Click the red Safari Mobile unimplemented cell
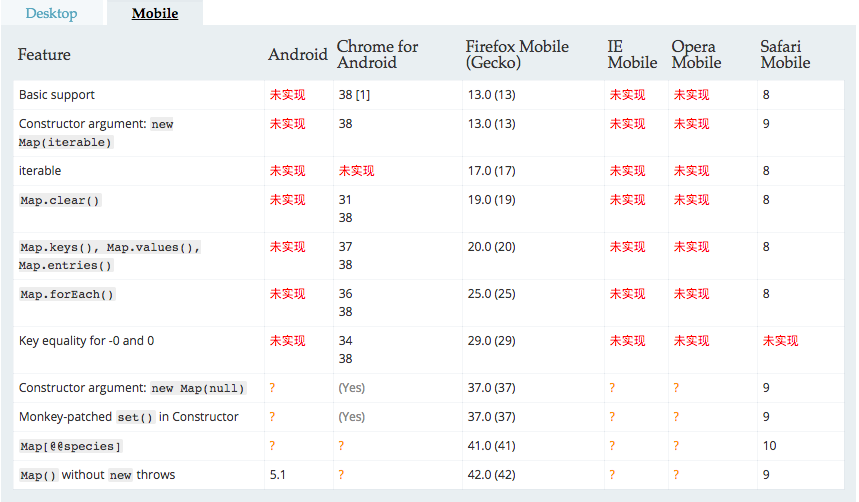The width and height of the screenshot is (859, 502). 780,341
